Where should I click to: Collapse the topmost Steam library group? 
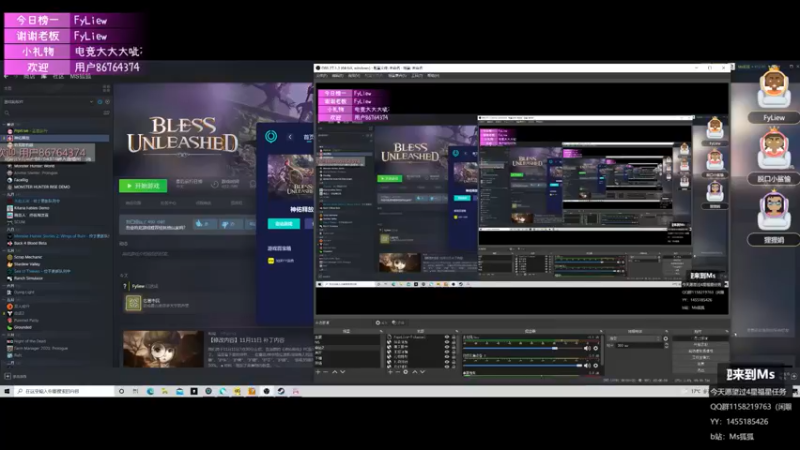(4, 124)
